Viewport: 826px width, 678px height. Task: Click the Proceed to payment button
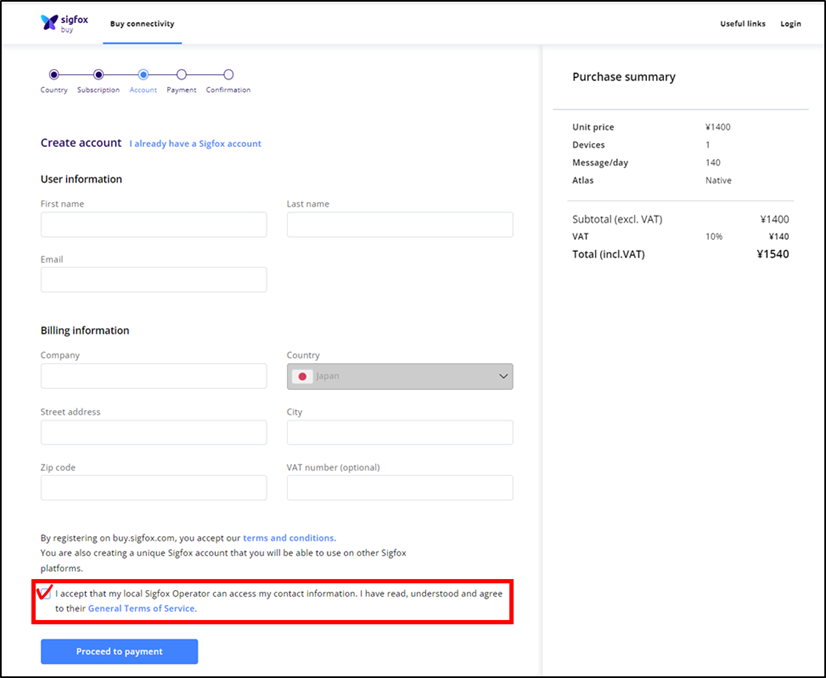(x=120, y=652)
